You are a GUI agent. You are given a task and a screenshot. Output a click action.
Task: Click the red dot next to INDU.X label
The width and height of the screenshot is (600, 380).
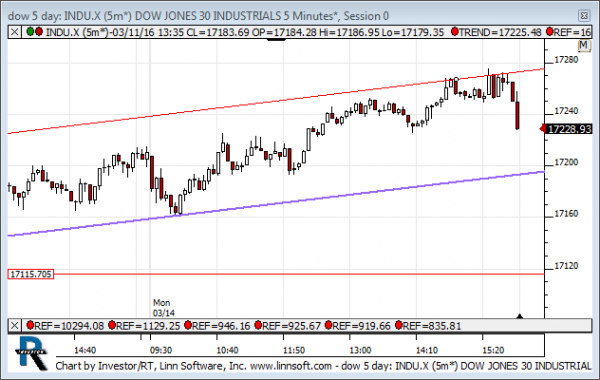39,31
